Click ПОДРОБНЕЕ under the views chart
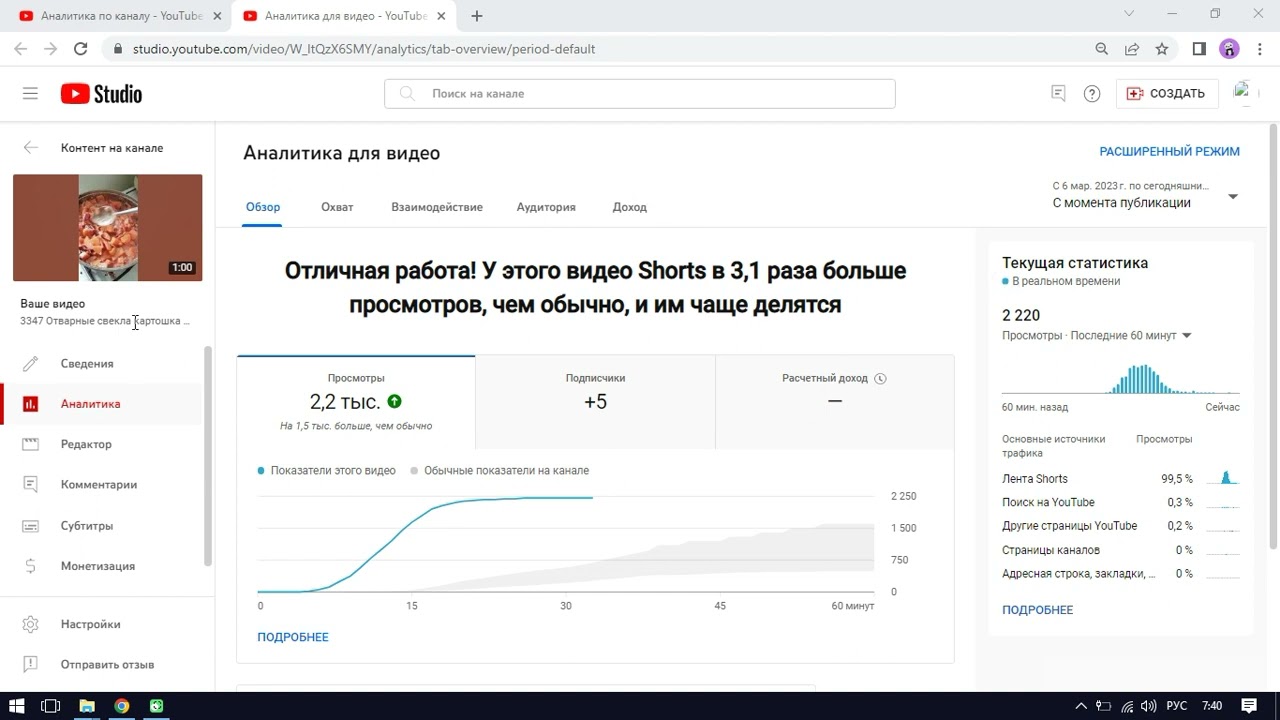The height and width of the screenshot is (720, 1280). point(293,637)
